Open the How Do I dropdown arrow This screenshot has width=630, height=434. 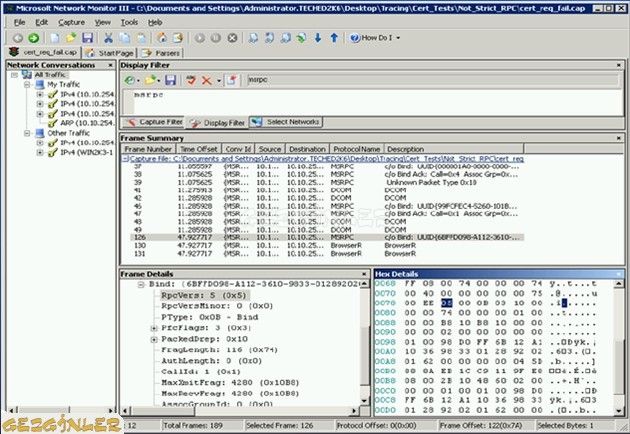(x=398, y=38)
